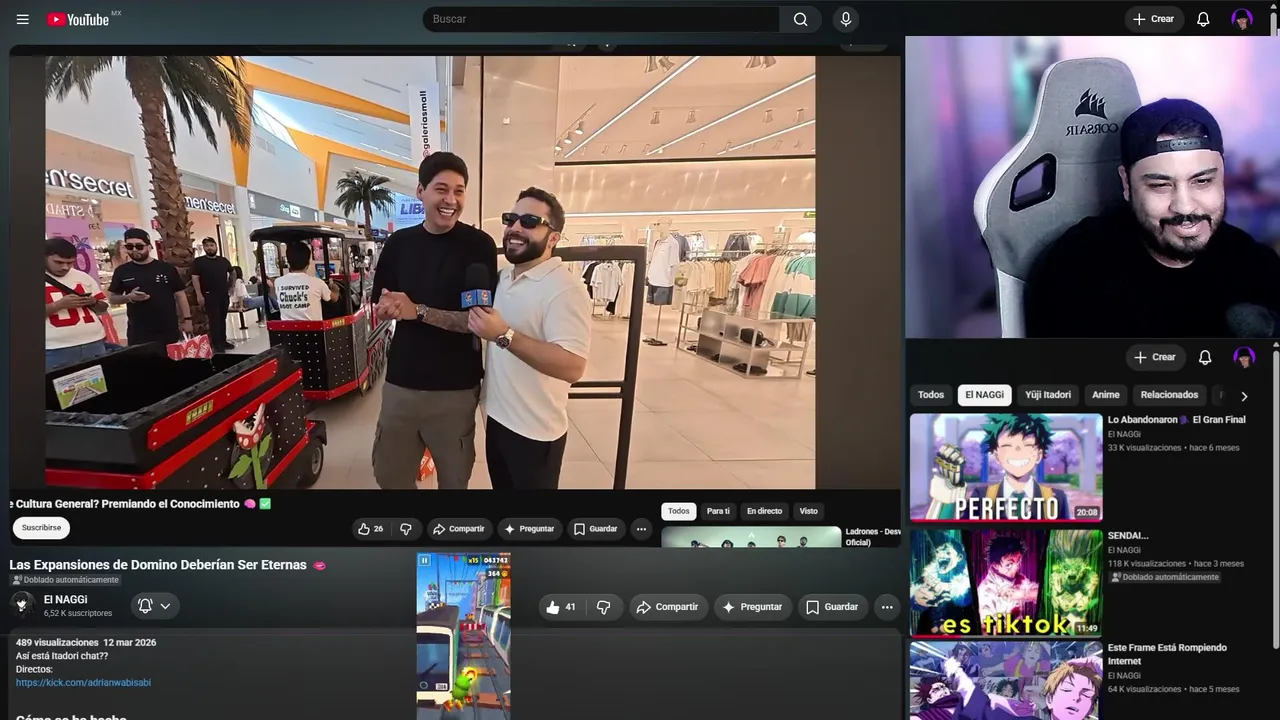Filter by the Anime chip
This screenshot has height=720, width=1280.
[1106, 395]
